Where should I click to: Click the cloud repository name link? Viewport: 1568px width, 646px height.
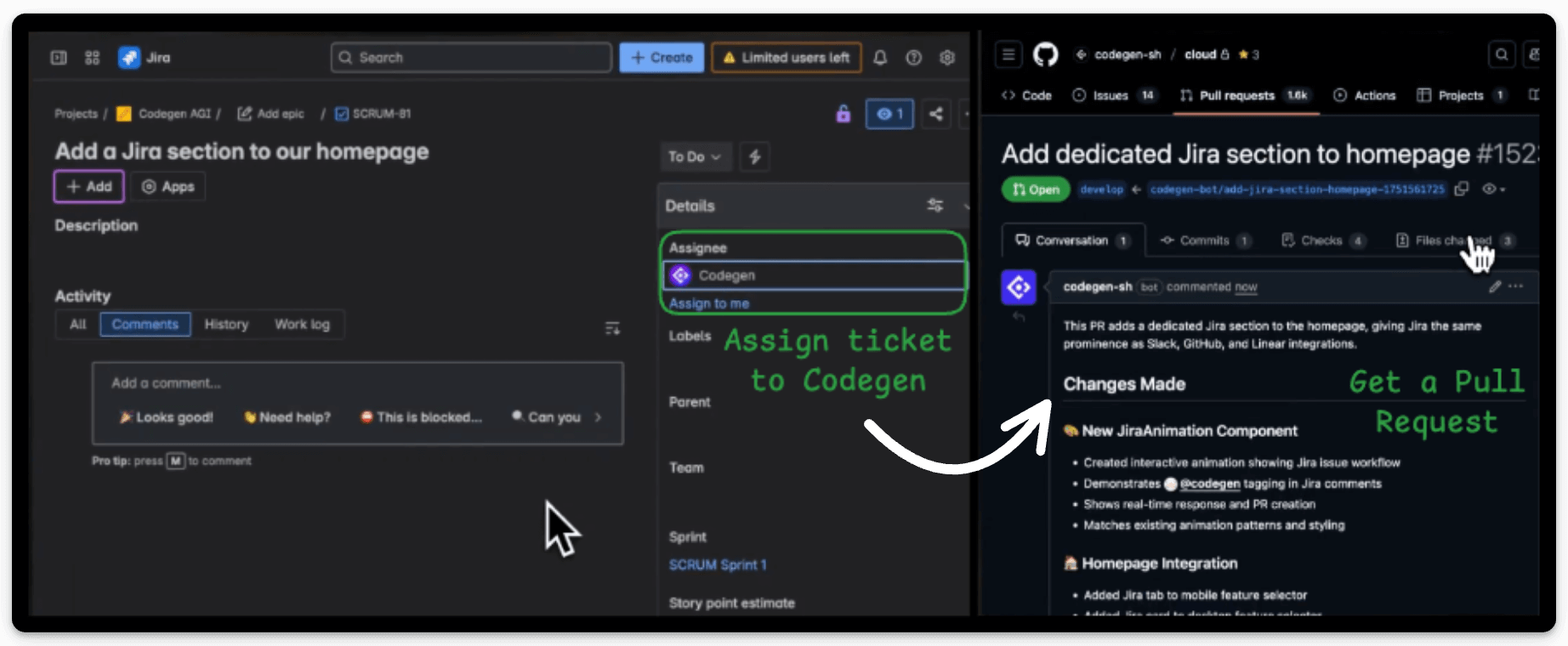(1200, 54)
